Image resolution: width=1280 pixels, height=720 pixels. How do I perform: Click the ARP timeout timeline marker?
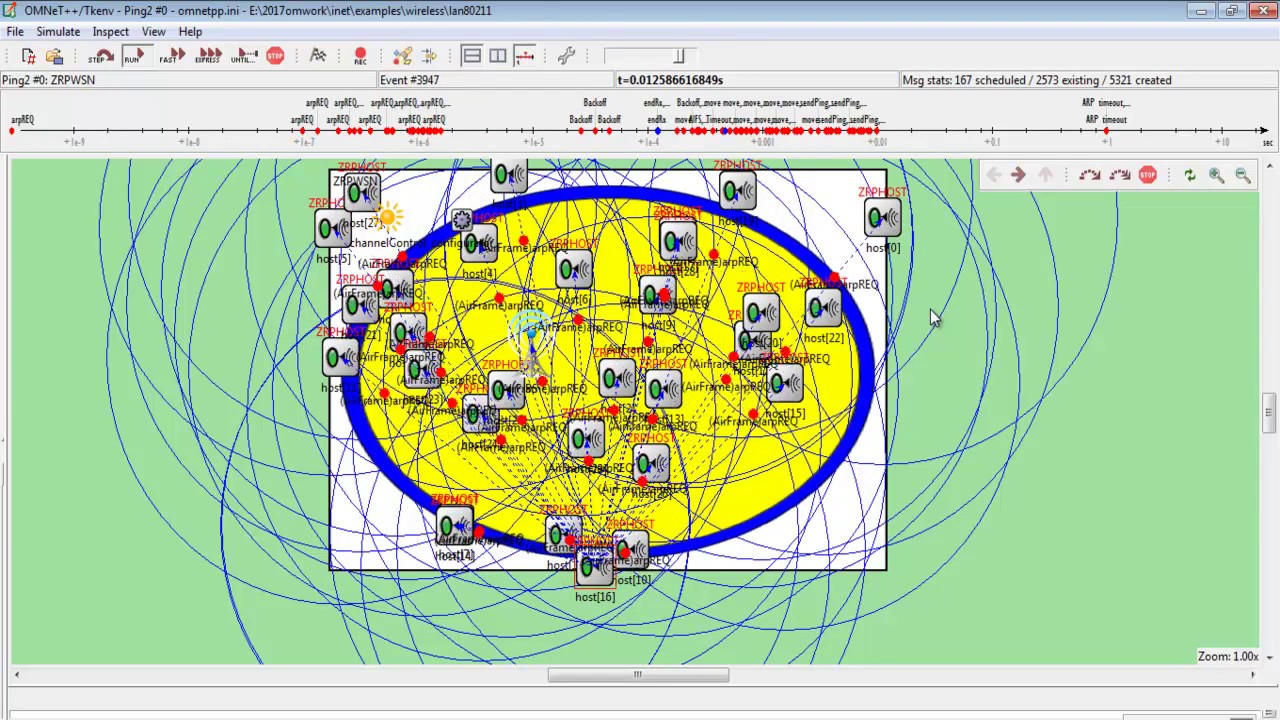pyautogui.click(x=1106, y=131)
